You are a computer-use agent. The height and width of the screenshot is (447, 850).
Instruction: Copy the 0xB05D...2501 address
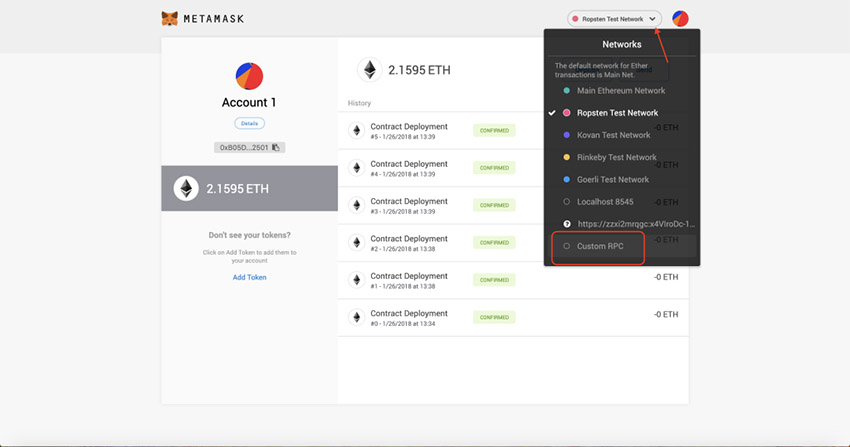click(x=276, y=147)
